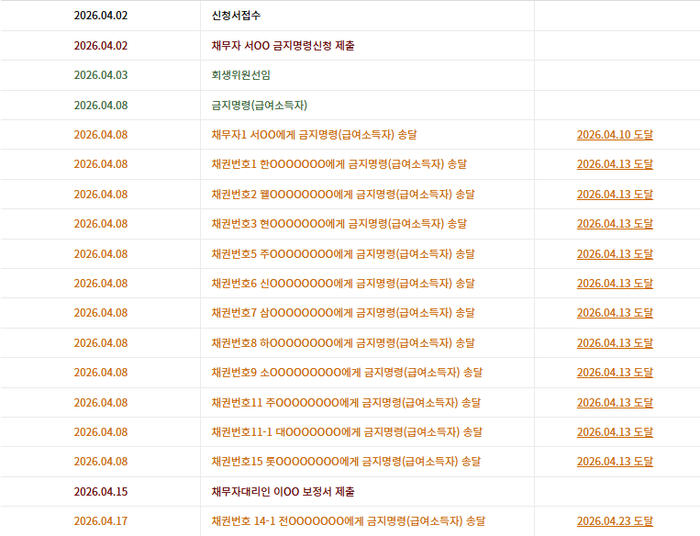This screenshot has height=536, width=700.
Task: Click date 2026.04.02 in 신청서접수 row
Action: click(x=101, y=16)
